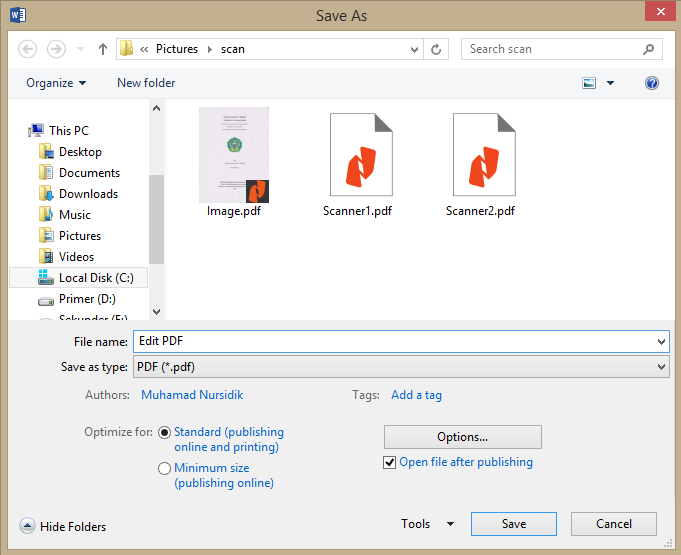Open the Save as type dropdown
The height and width of the screenshot is (555, 681).
coord(400,367)
